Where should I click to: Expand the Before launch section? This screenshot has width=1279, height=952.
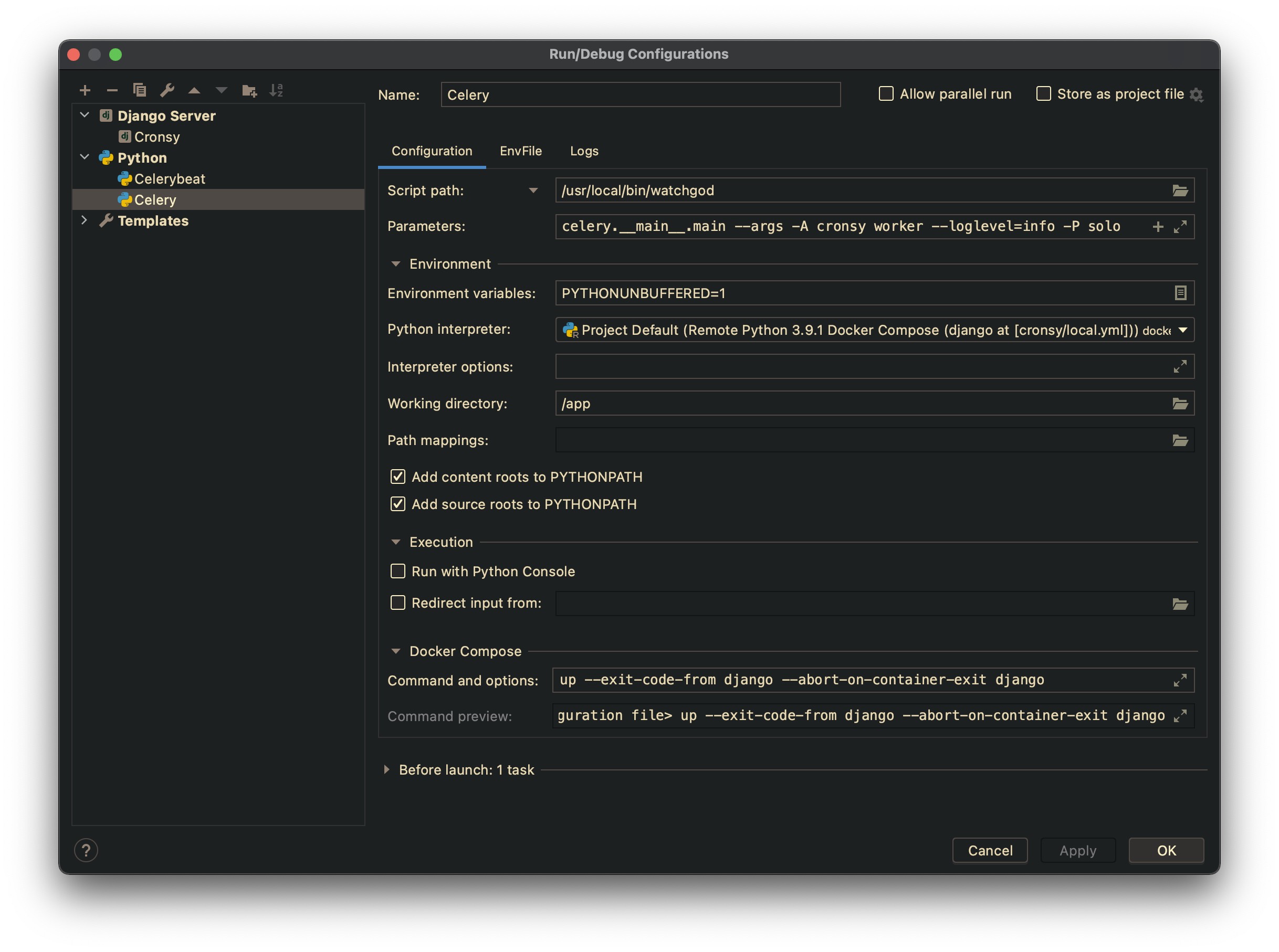tap(387, 770)
